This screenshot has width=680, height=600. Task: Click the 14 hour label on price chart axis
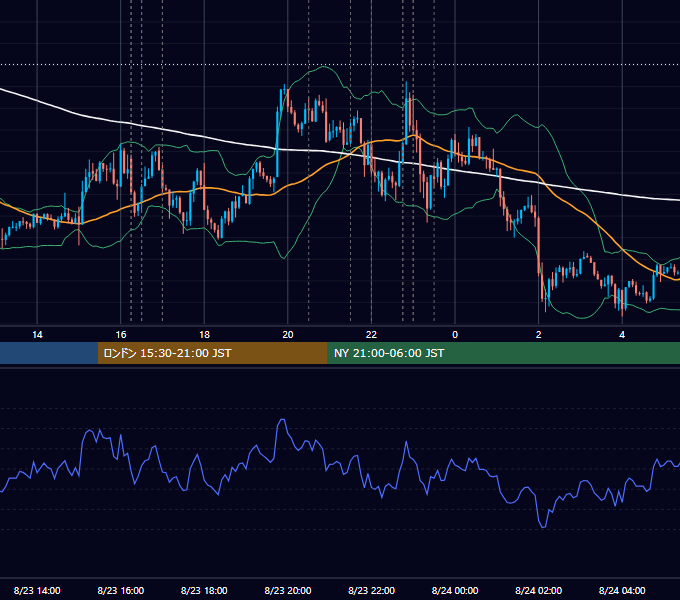click(x=37, y=335)
